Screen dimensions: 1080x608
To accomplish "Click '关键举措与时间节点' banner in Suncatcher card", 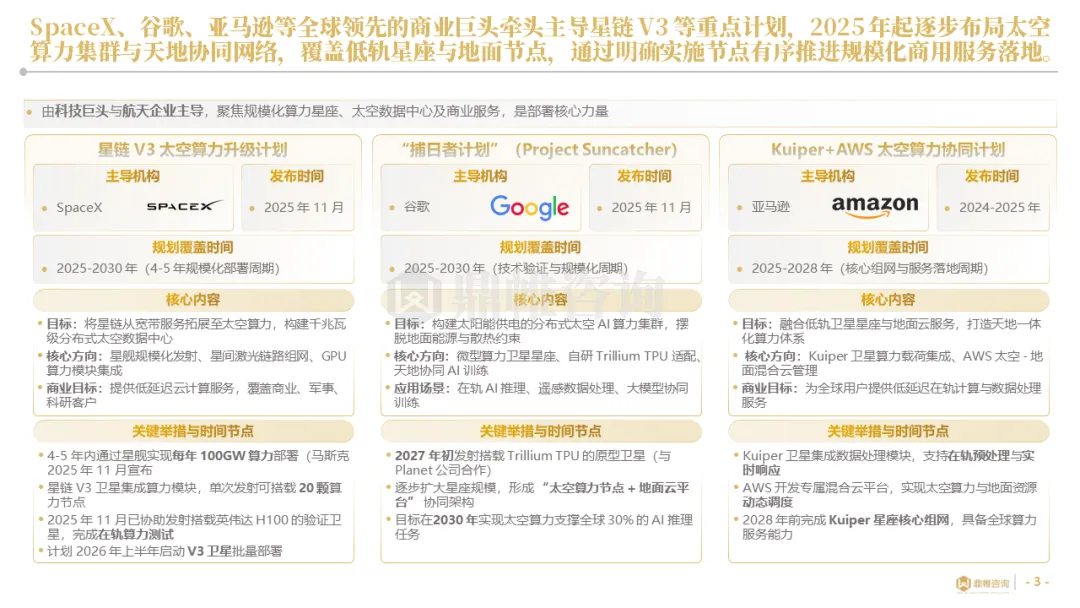I will click(x=541, y=431).
